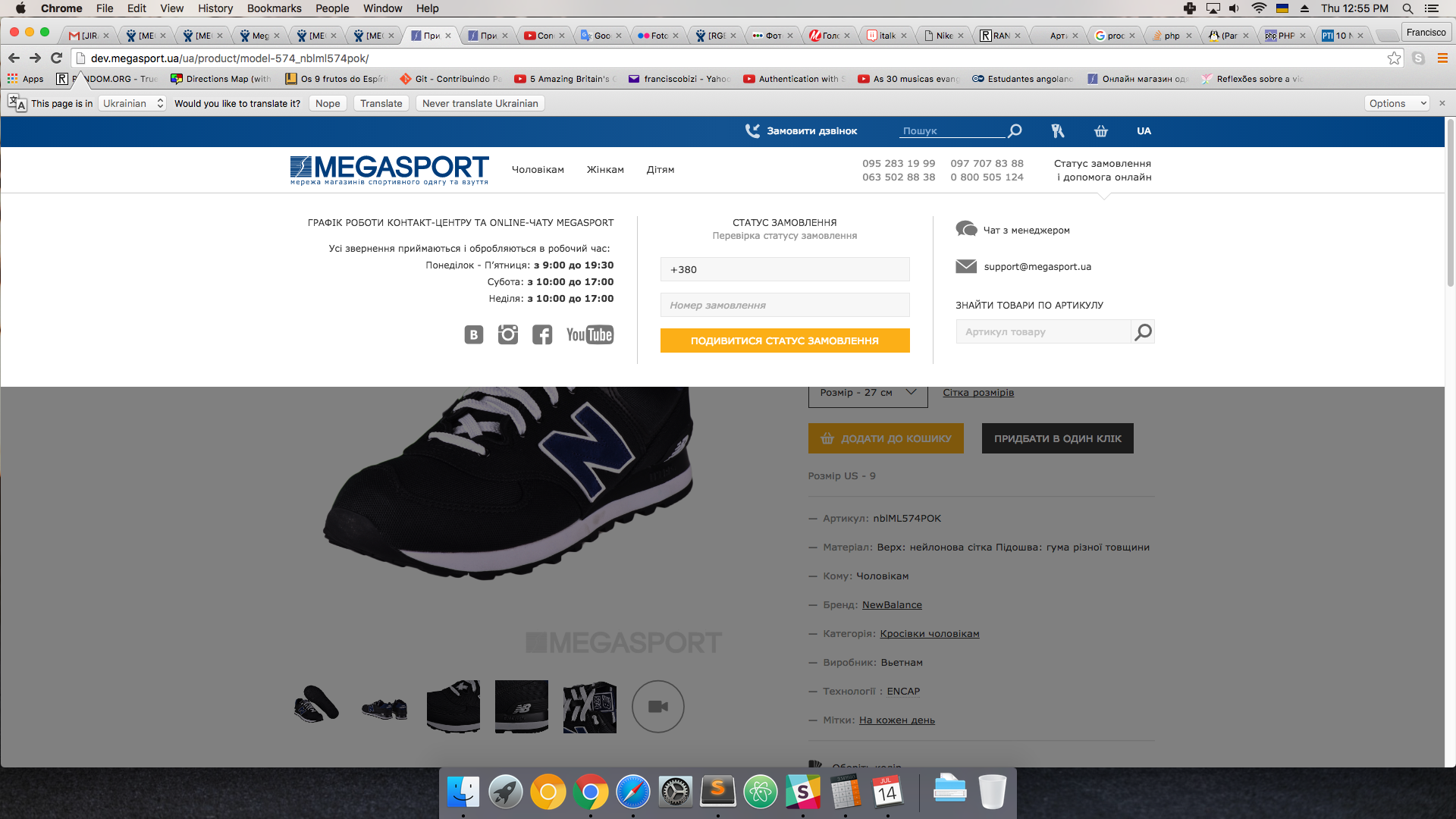Open the Чоловікам navigation item
The width and height of the screenshot is (1456, 819).
click(x=538, y=170)
